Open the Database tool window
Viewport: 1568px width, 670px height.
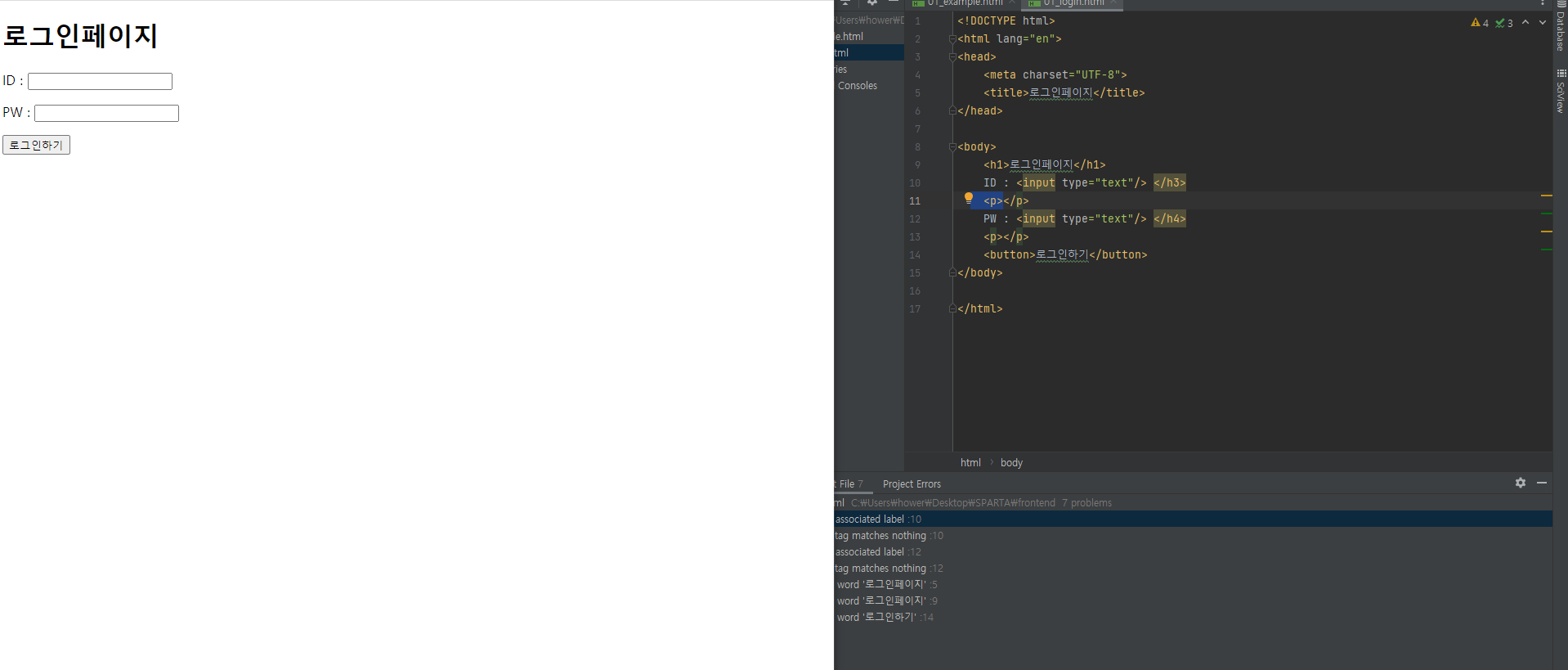point(1560,28)
